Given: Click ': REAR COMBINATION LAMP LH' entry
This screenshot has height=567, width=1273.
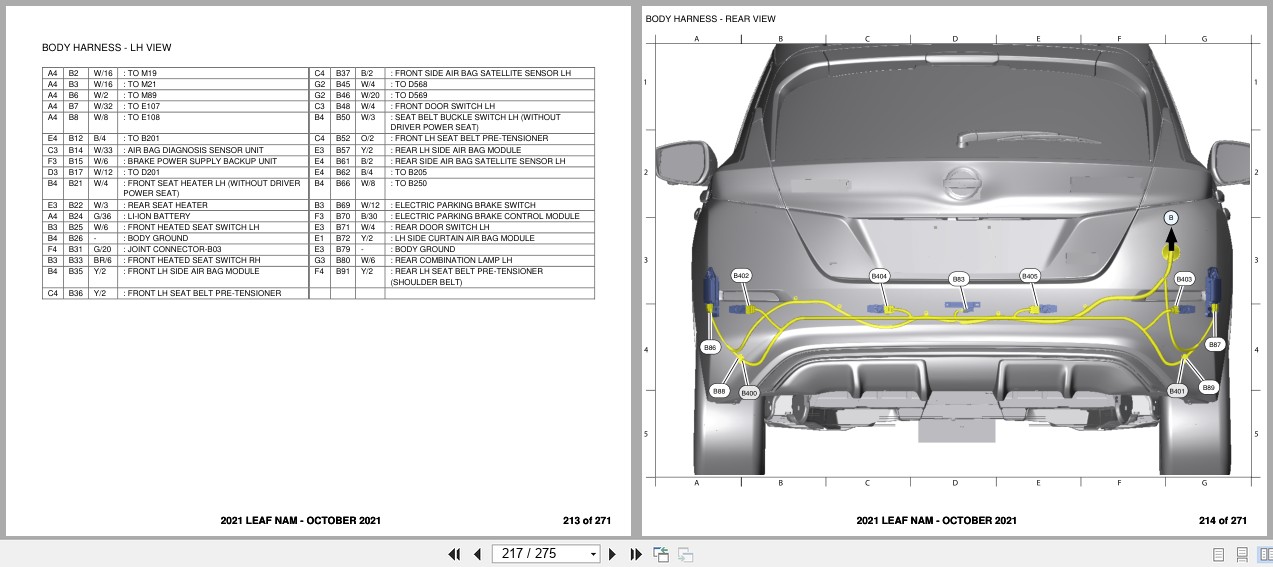Looking at the screenshot, I should pos(450,260).
